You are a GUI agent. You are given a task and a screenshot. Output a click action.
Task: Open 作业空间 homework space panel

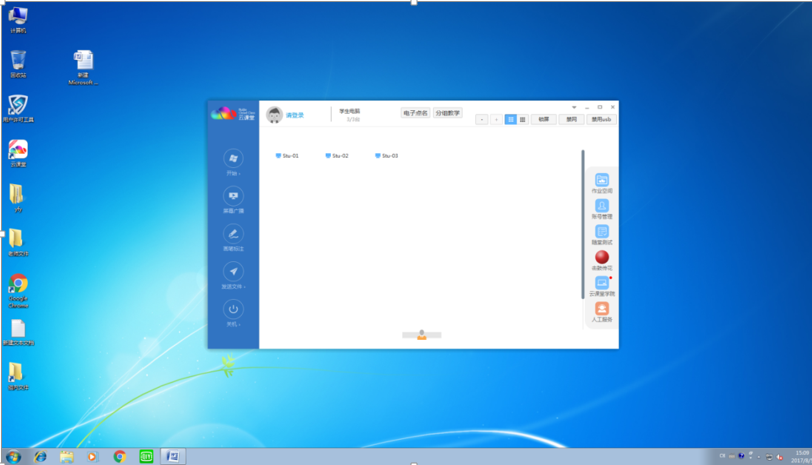pyautogui.click(x=602, y=180)
